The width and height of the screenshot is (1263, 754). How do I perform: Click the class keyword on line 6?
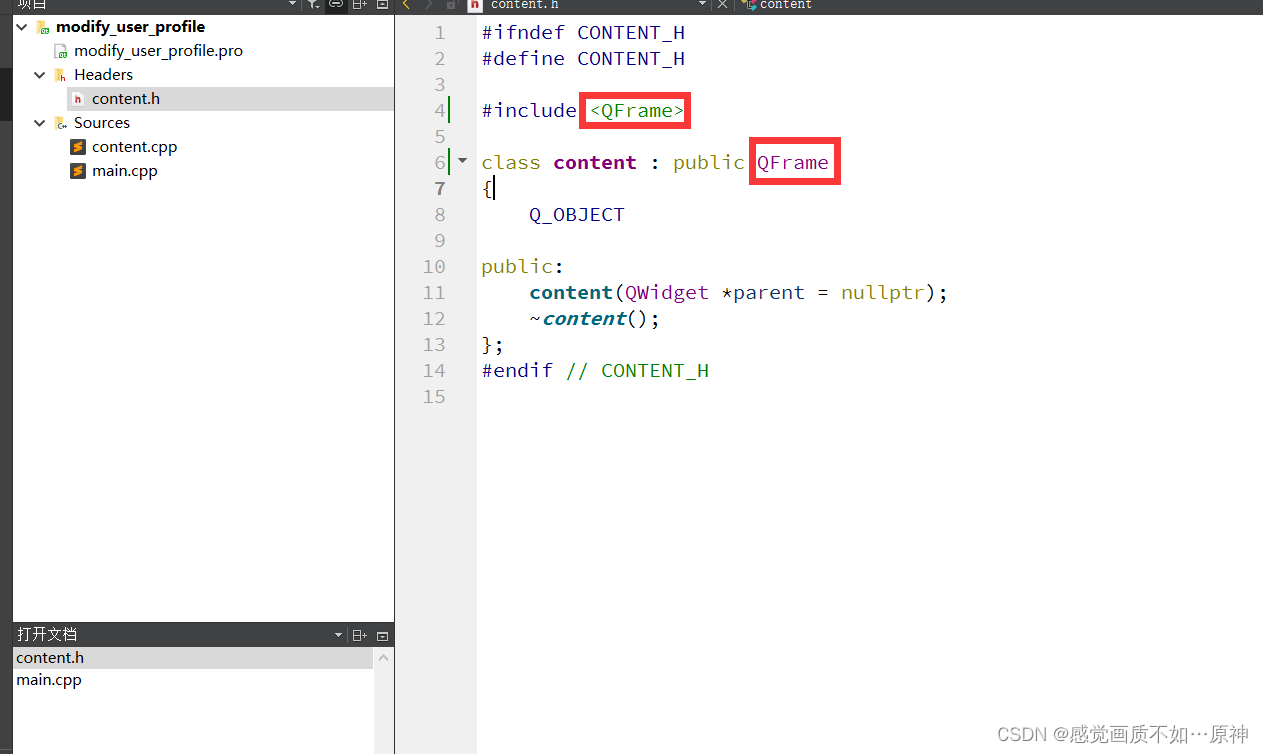pyautogui.click(x=511, y=163)
